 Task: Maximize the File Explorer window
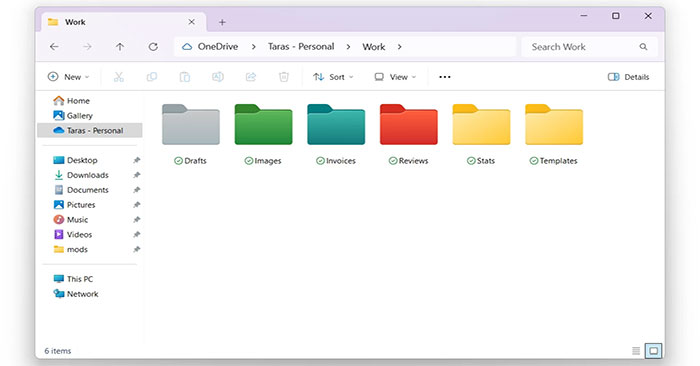(616, 16)
